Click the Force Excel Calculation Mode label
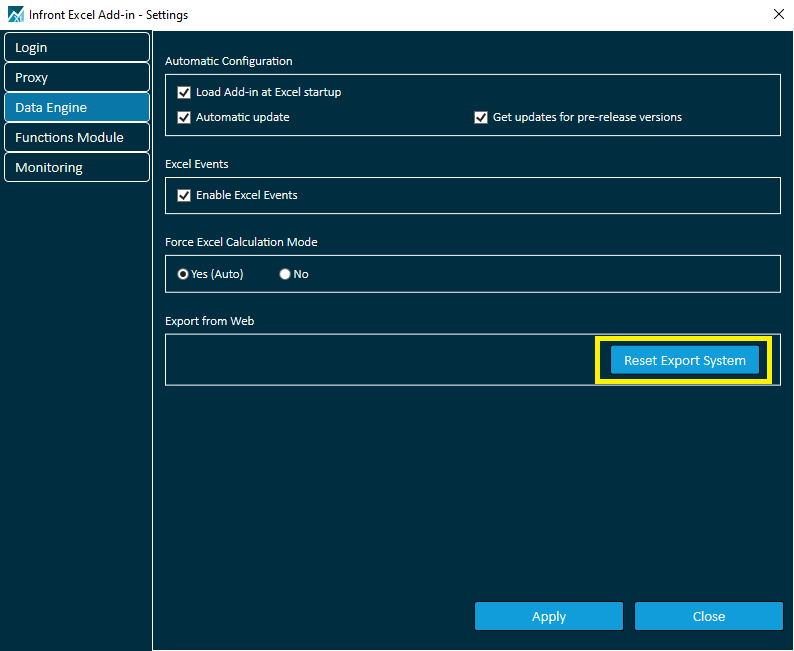Viewport: 794px width, 651px height. point(241,242)
